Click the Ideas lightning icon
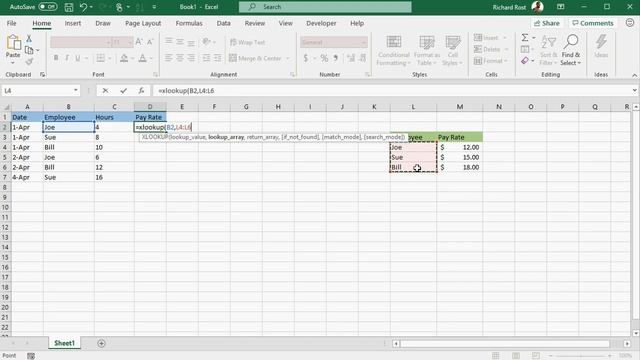Image resolution: width=640 pixels, height=360 pixels. pyautogui.click(x=601, y=46)
